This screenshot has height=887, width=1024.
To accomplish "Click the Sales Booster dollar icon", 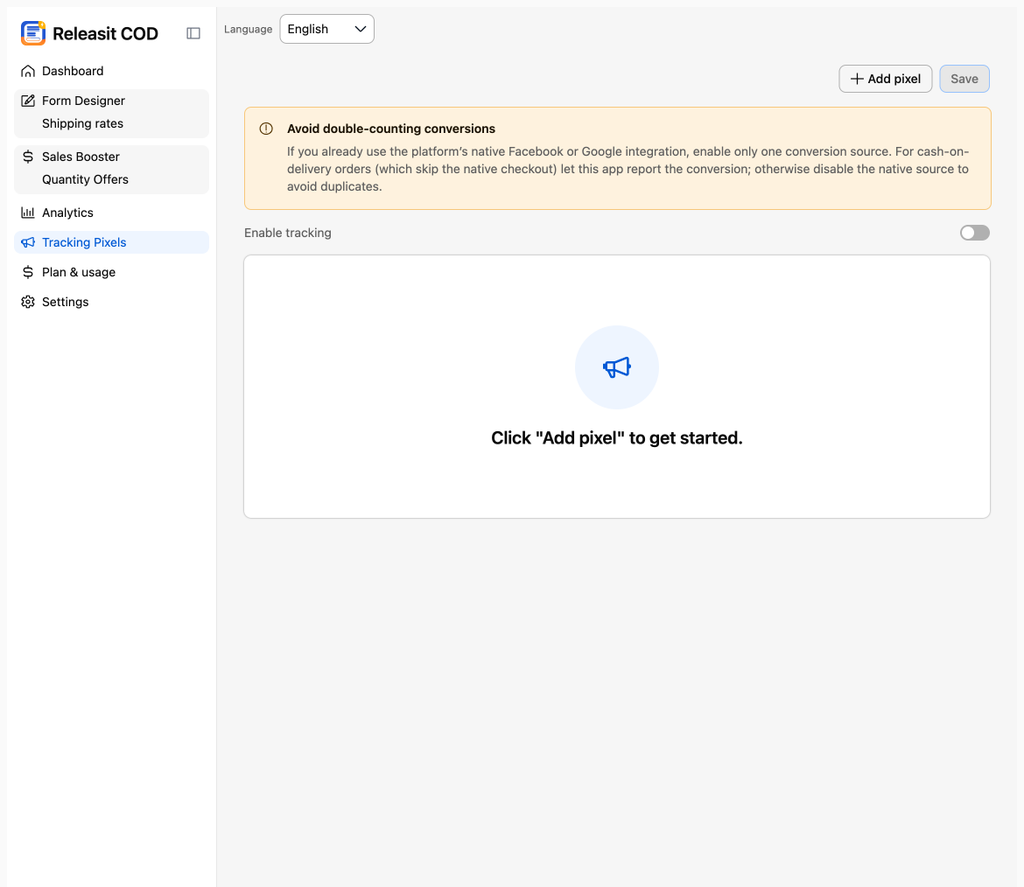I will tap(27, 157).
